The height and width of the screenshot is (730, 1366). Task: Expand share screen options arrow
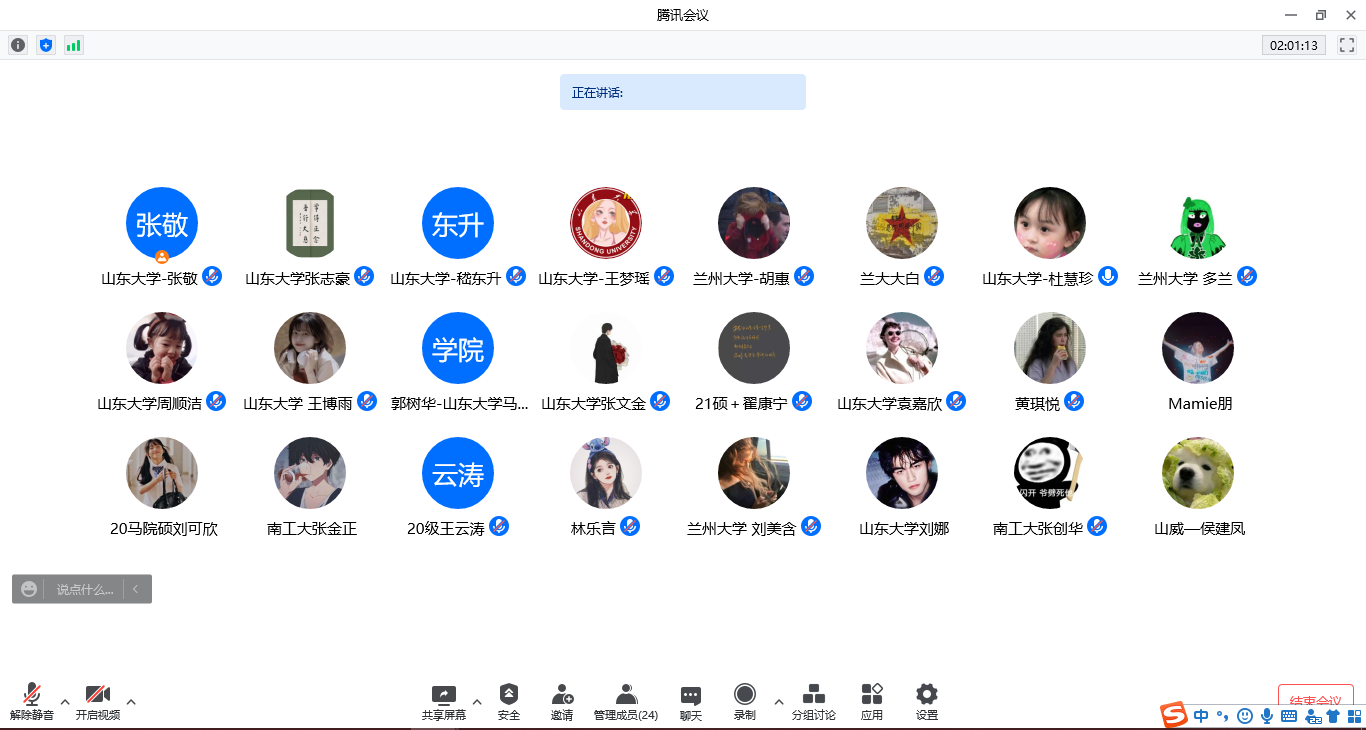point(477,701)
